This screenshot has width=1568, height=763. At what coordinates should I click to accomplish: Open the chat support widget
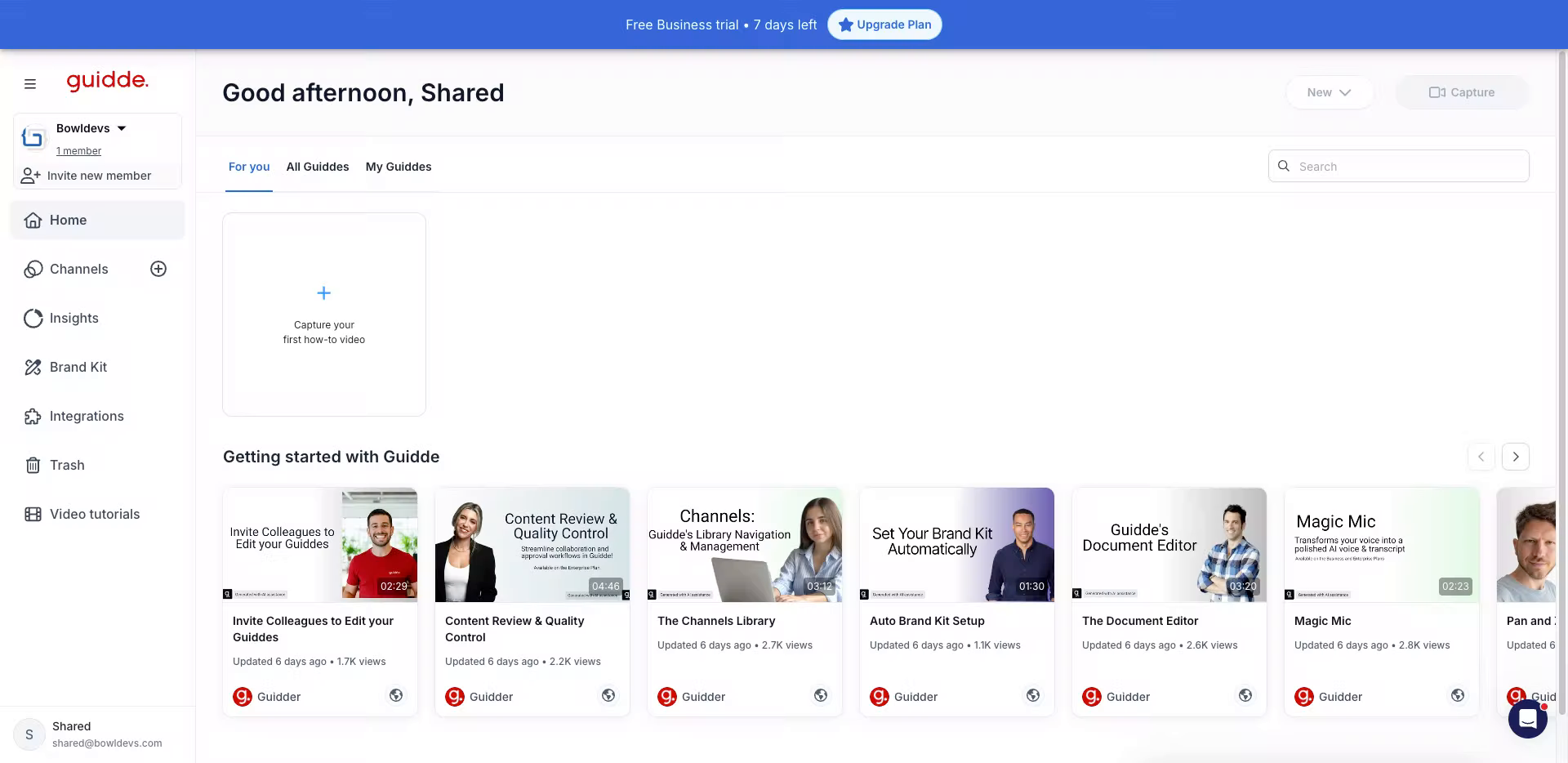pyautogui.click(x=1528, y=719)
